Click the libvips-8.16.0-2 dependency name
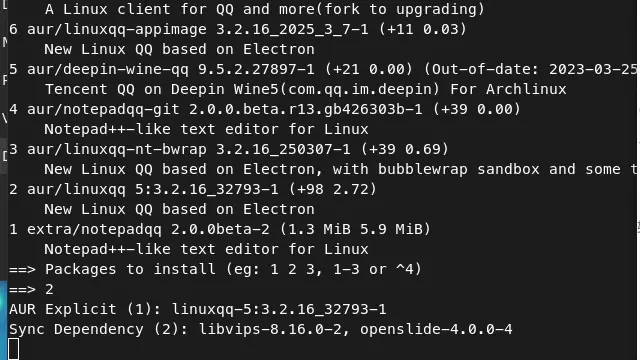Viewport: 640px width, 360px height. [x=270, y=329]
